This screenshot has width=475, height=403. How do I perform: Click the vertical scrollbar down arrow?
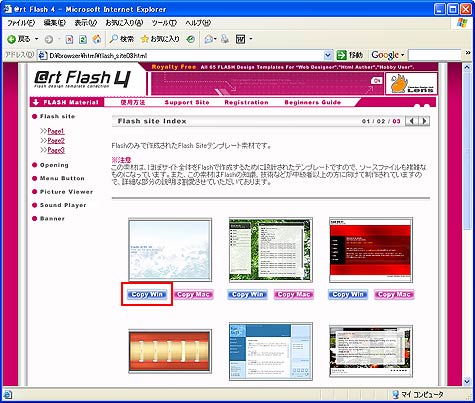(467, 381)
